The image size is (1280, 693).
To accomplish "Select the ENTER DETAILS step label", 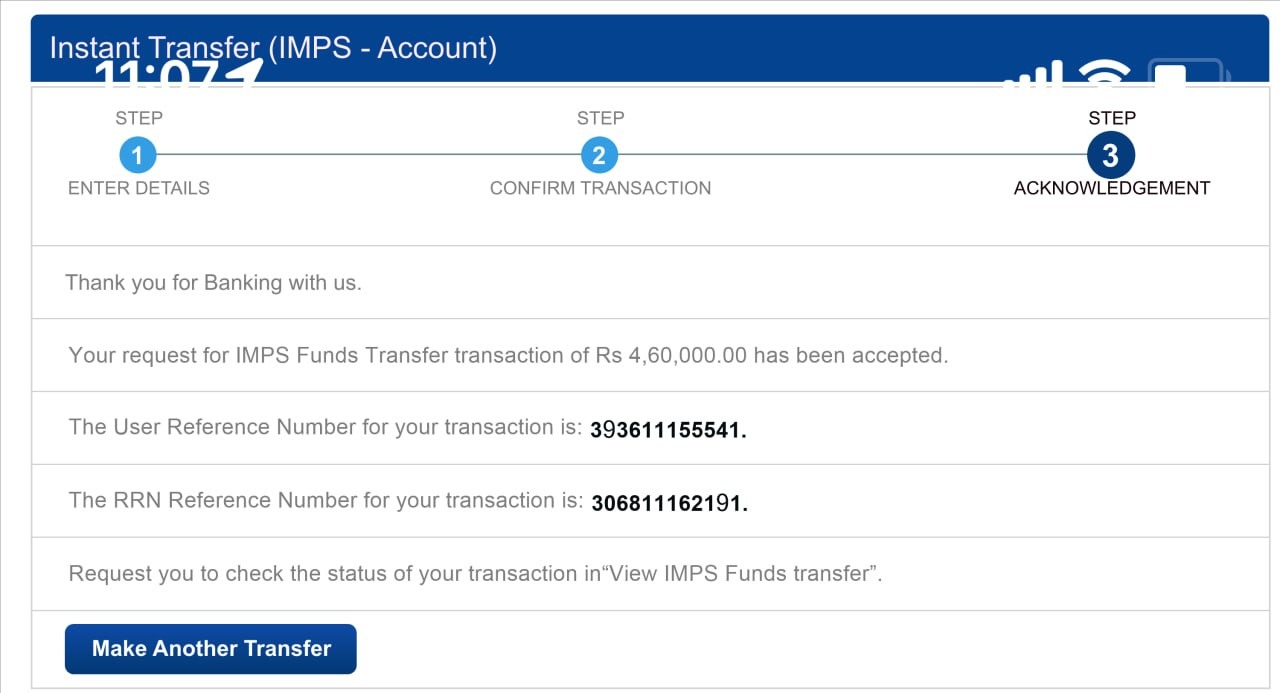I will click(139, 188).
